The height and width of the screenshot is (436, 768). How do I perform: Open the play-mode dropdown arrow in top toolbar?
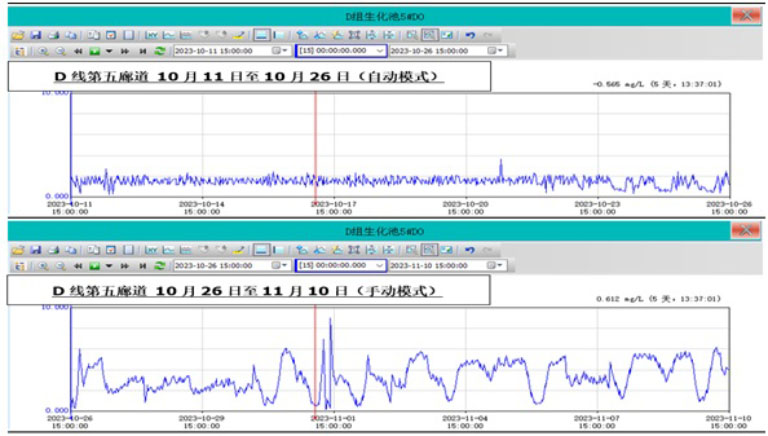click(x=109, y=51)
